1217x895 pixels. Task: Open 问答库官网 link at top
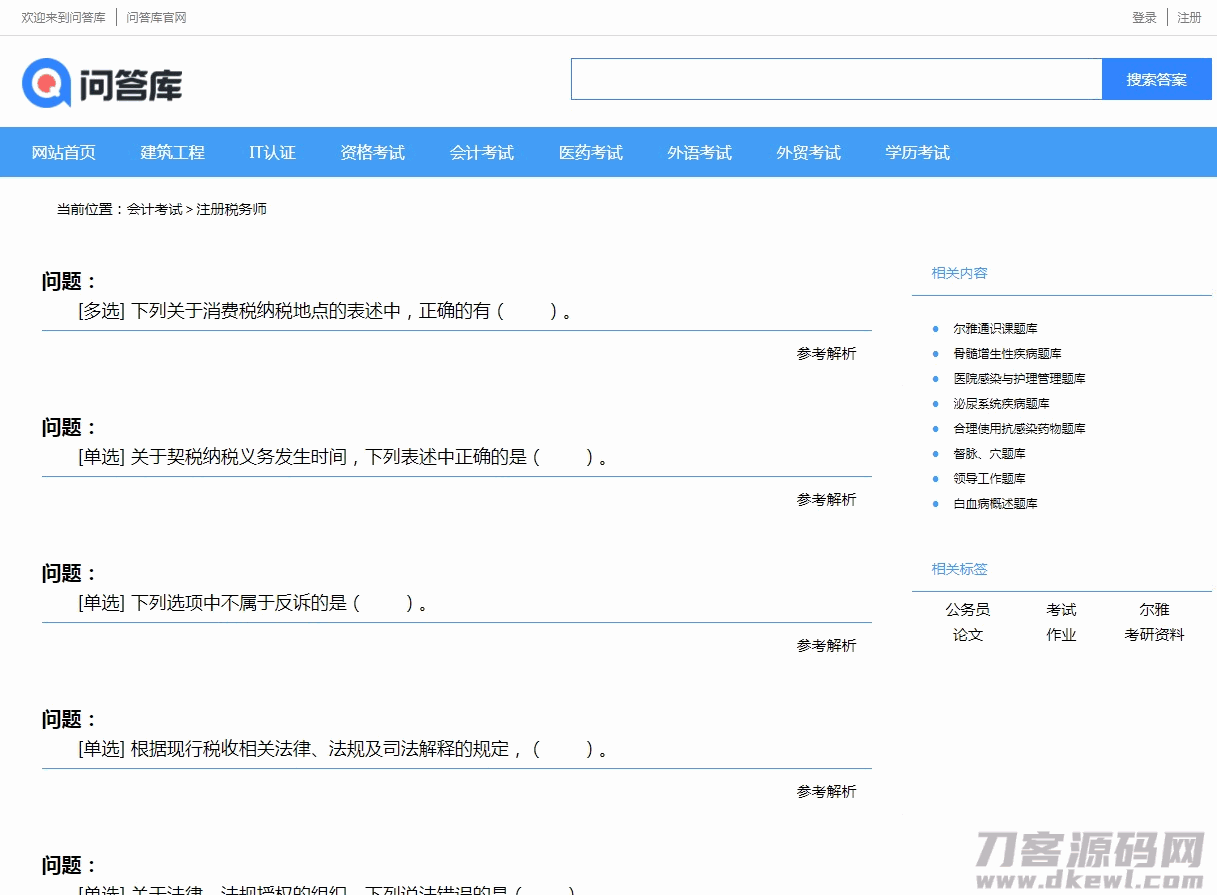coord(156,18)
